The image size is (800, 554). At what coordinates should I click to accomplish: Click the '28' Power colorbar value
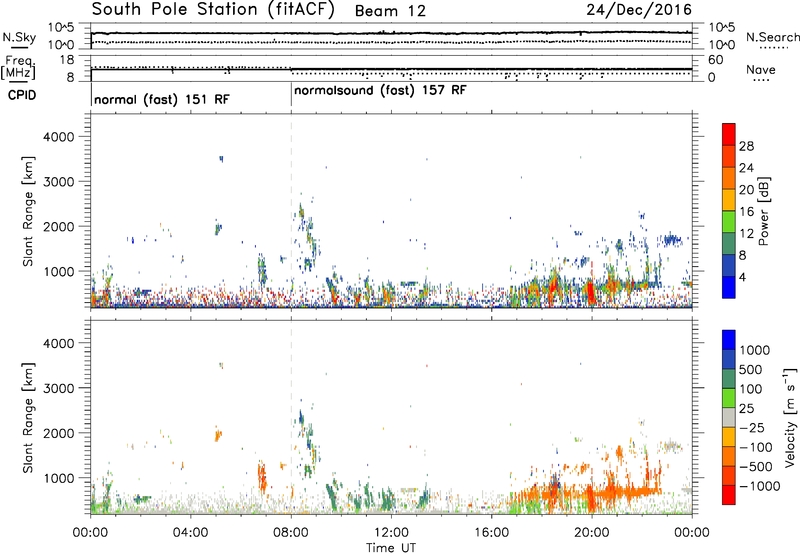[746, 146]
